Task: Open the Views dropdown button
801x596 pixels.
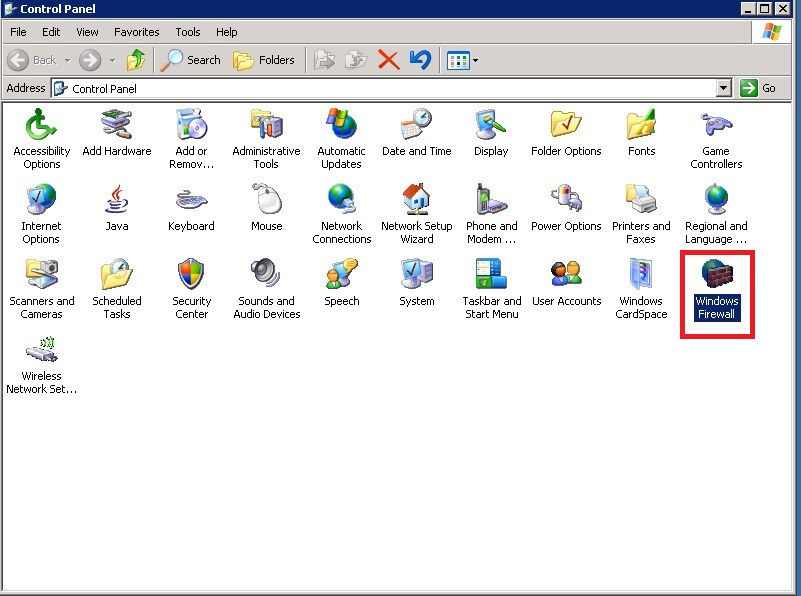Action: pos(462,61)
